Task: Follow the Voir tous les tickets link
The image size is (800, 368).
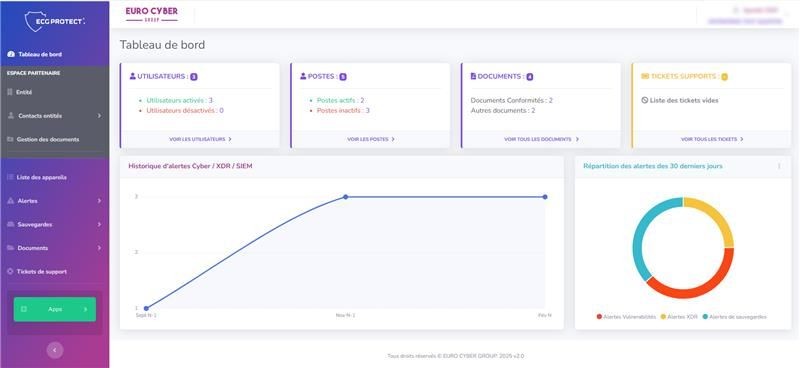Action: (x=712, y=139)
